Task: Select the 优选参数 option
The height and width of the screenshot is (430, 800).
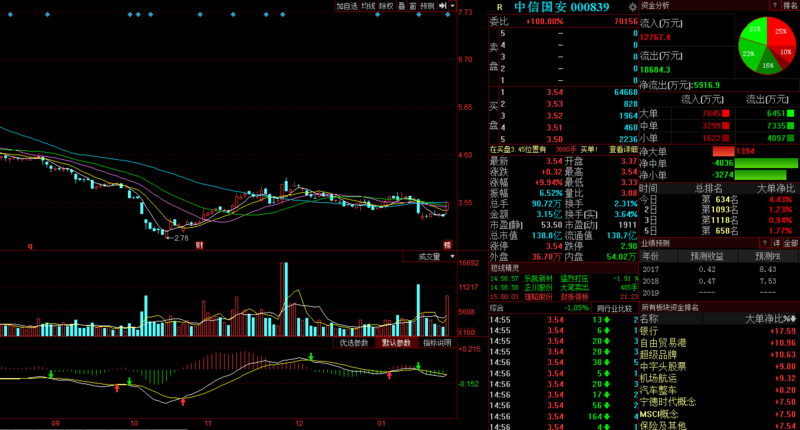Action: (355, 343)
